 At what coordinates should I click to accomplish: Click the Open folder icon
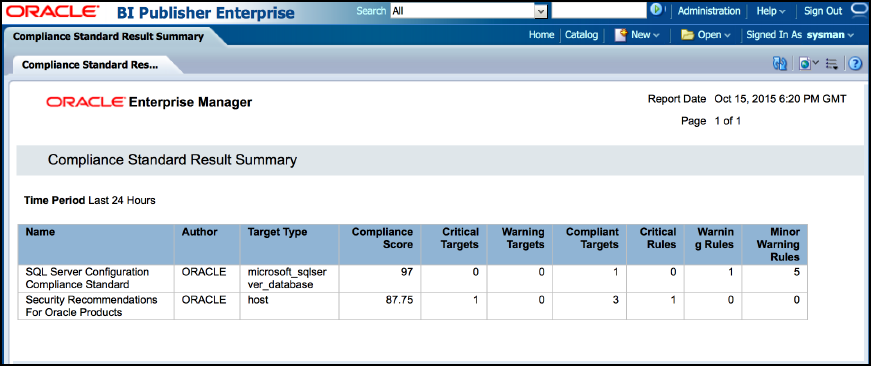[x=688, y=35]
